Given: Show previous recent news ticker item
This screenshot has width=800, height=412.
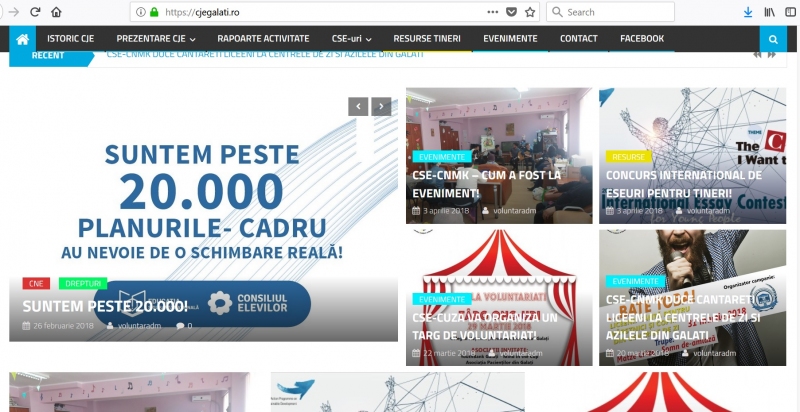Looking at the screenshot, I should click(x=758, y=55).
